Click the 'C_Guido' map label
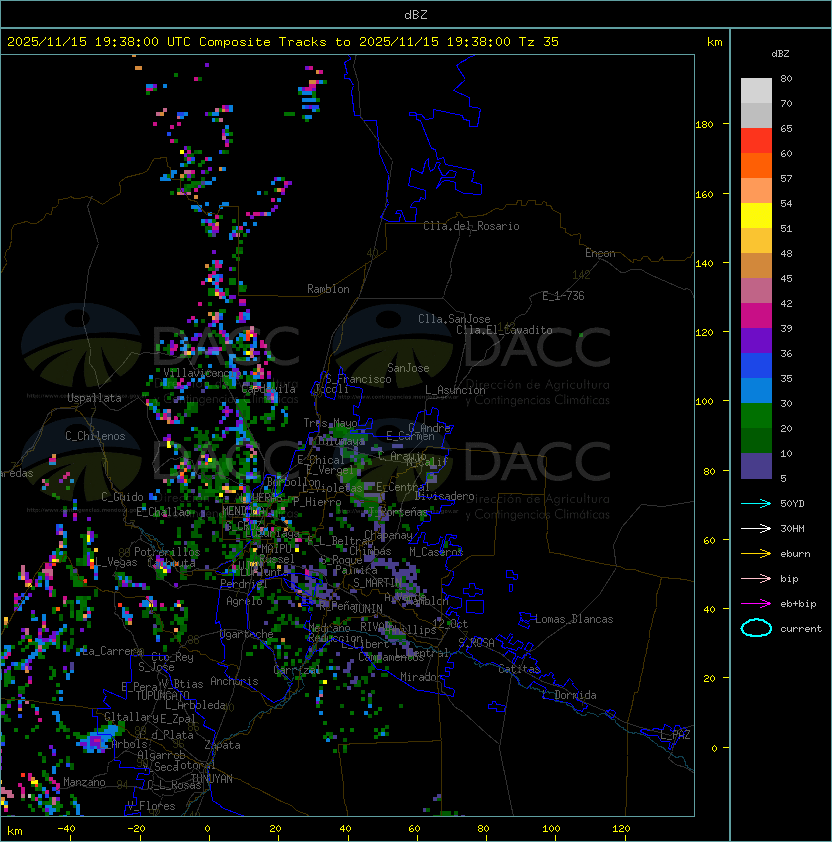 point(122,497)
